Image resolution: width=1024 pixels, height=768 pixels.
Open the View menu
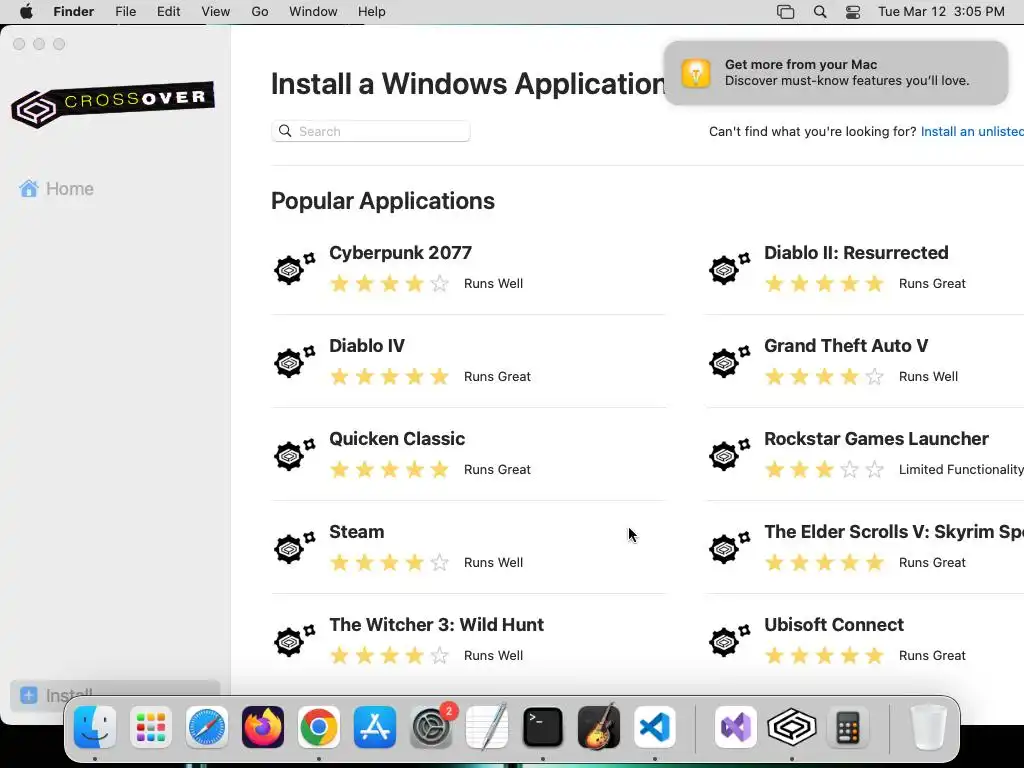(216, 12)
